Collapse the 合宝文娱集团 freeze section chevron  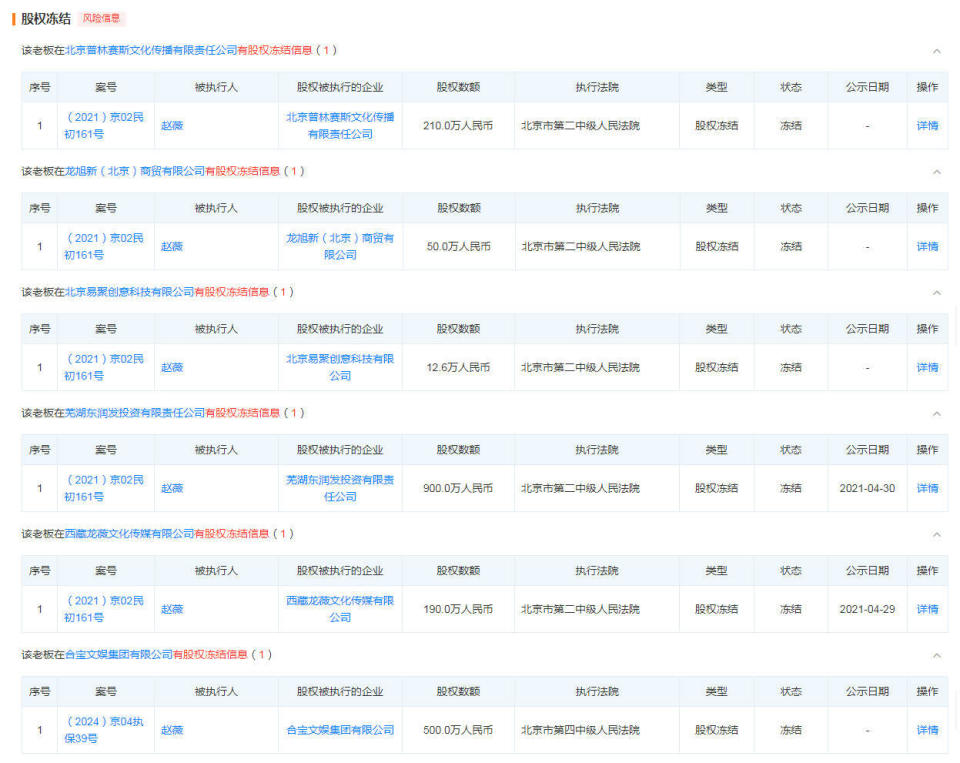click(936, 655)
